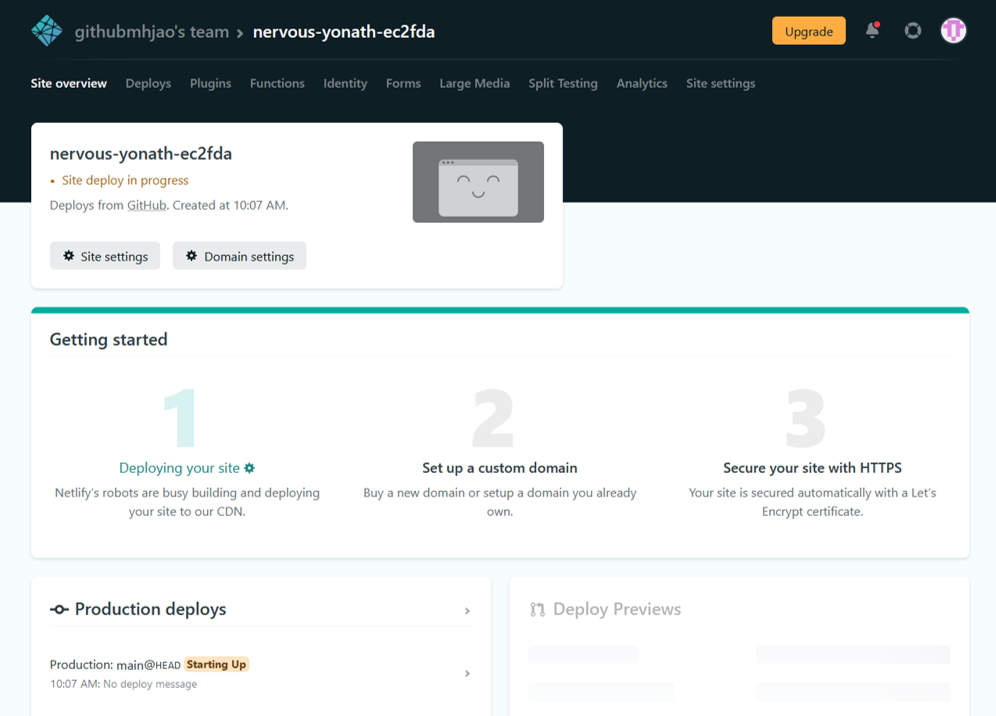This screenshot has height=716, width=996.
Task: Open the user avatar menu
Action: [953, 30]
